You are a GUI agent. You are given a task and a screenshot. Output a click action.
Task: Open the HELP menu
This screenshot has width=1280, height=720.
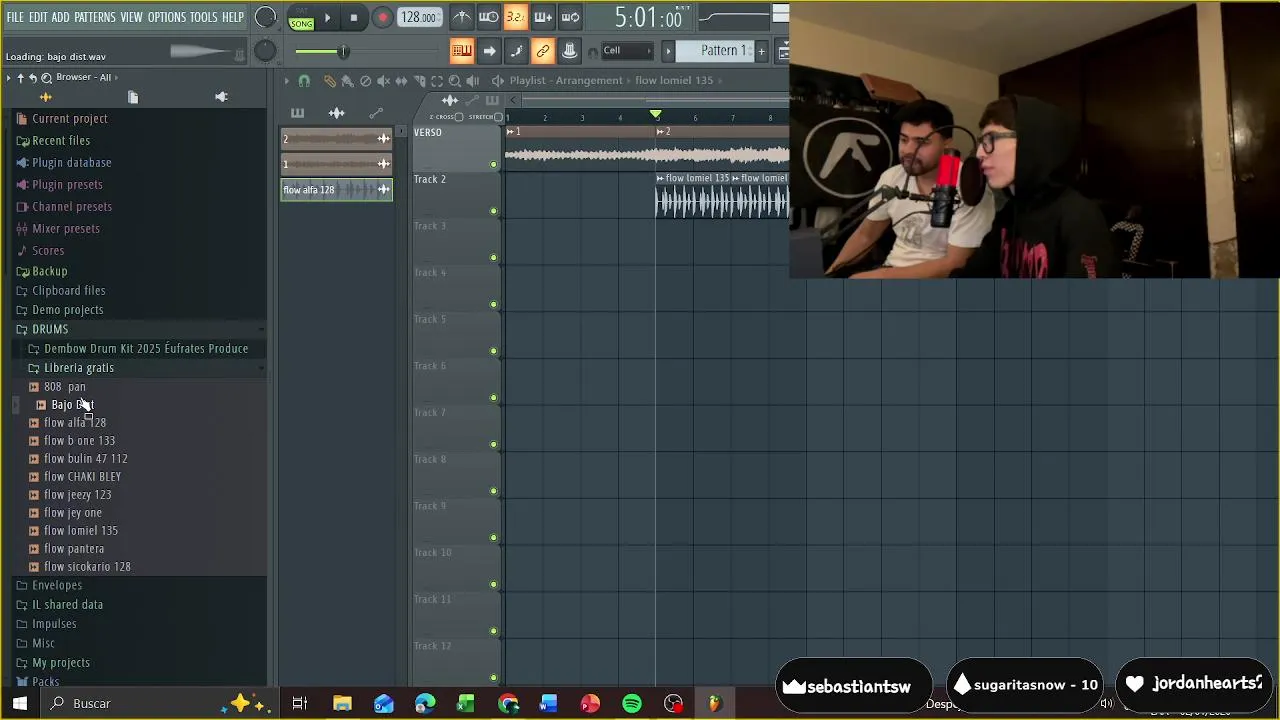coord(233,18)
